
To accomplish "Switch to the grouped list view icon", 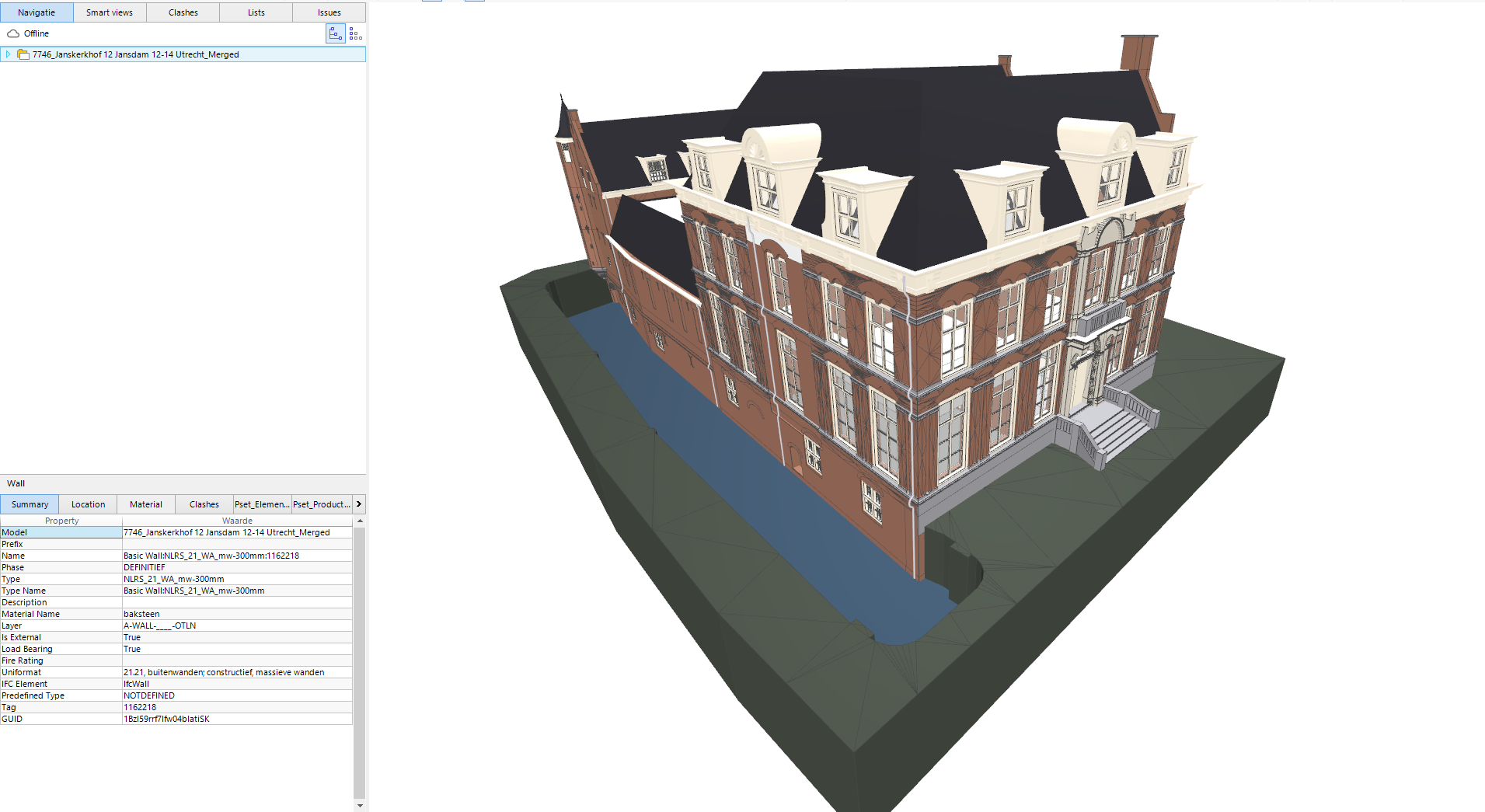I will [355, 33].
